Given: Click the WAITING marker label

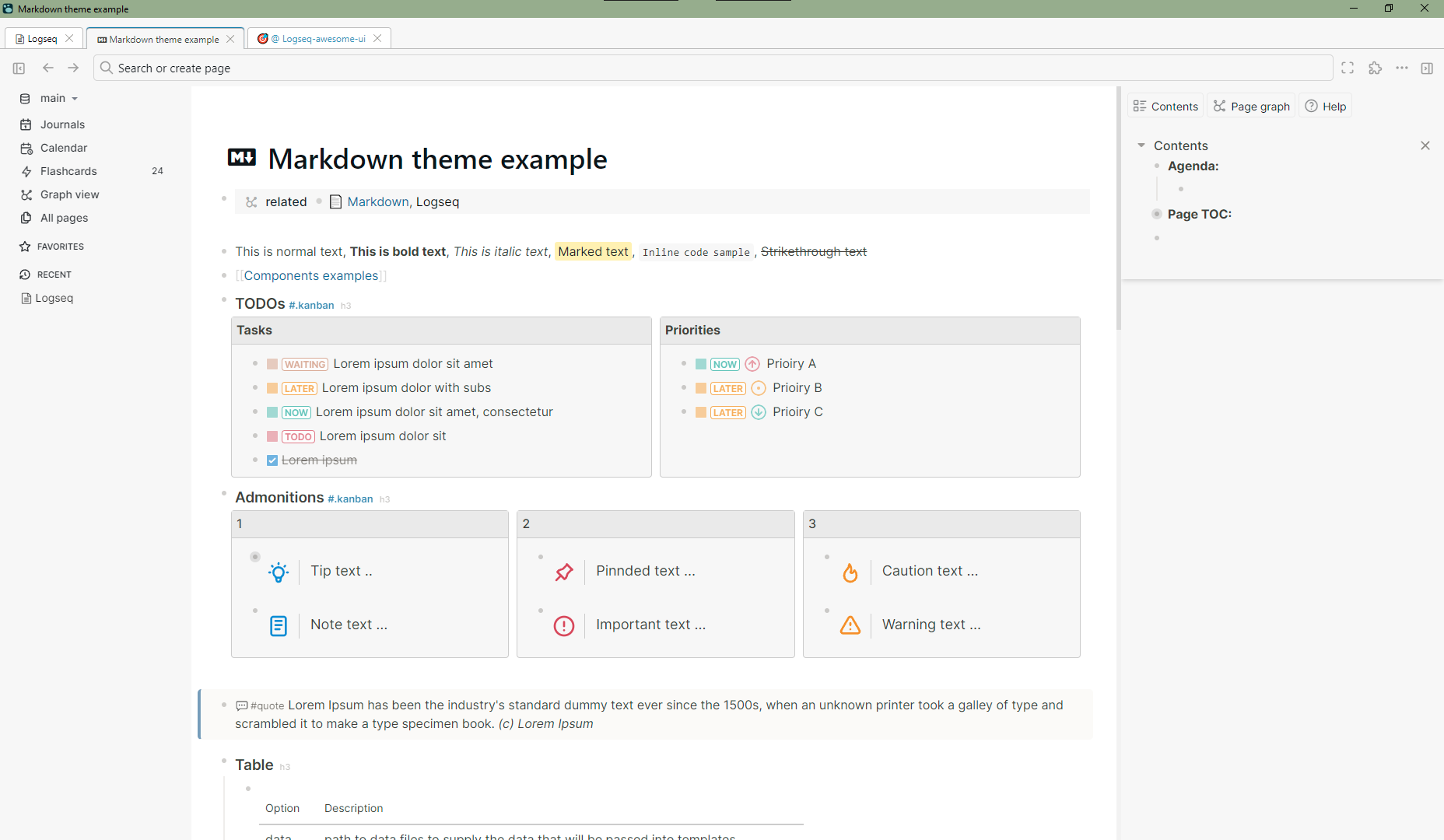Looking at the screenshot, I should (305, 364).
